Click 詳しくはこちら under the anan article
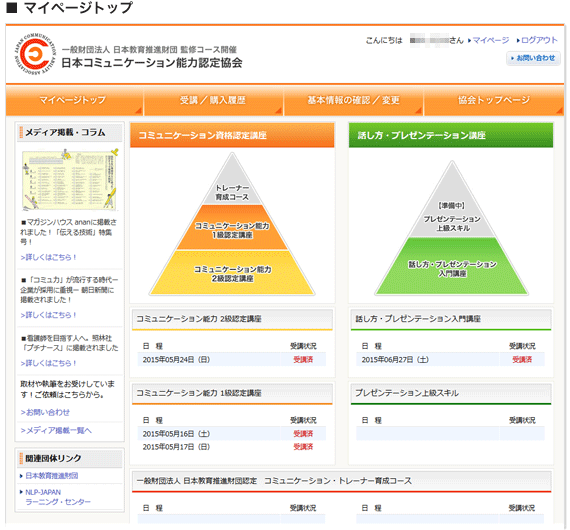Screen dimensions: 570x530 pos(48,257)
